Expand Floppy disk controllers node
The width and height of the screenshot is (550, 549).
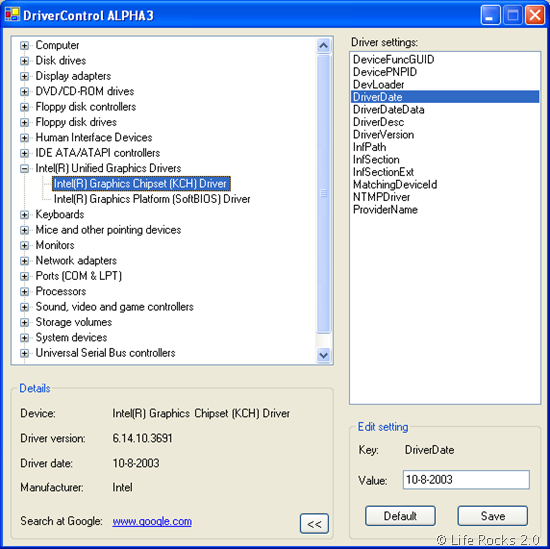pyautogui.click(x=24, y=107)
